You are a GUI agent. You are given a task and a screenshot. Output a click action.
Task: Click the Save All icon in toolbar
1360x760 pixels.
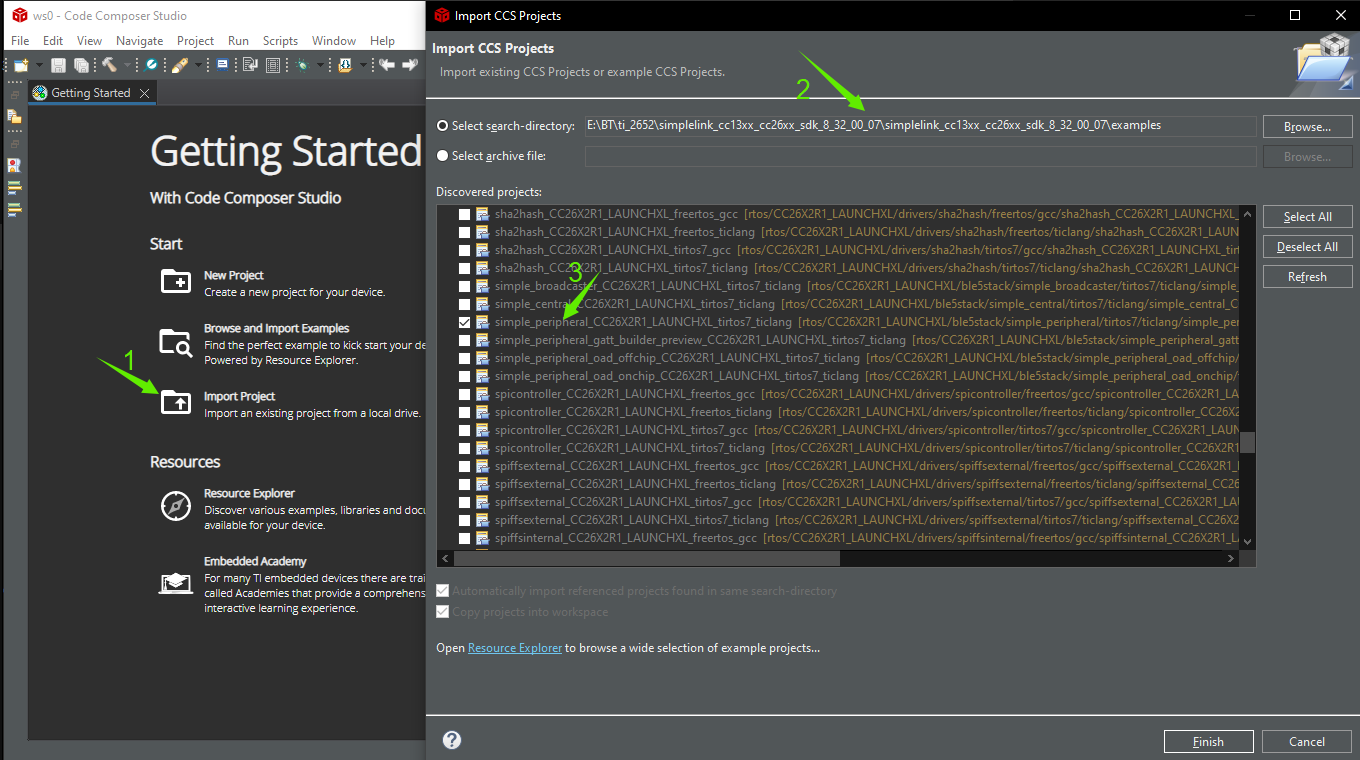click(x=81, y=65)
